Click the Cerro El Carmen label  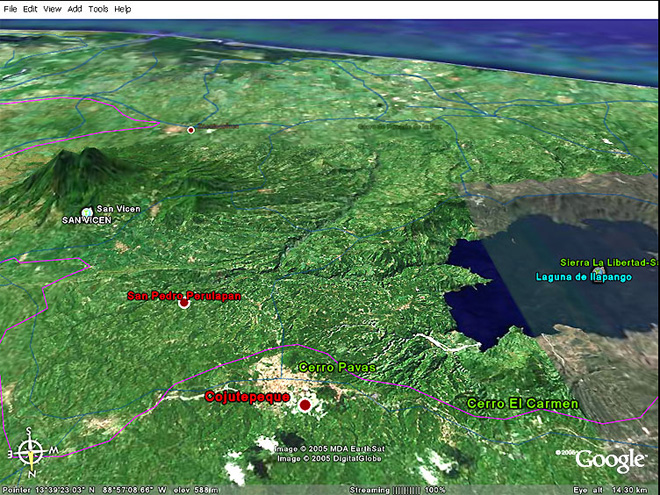pos(523,403)
